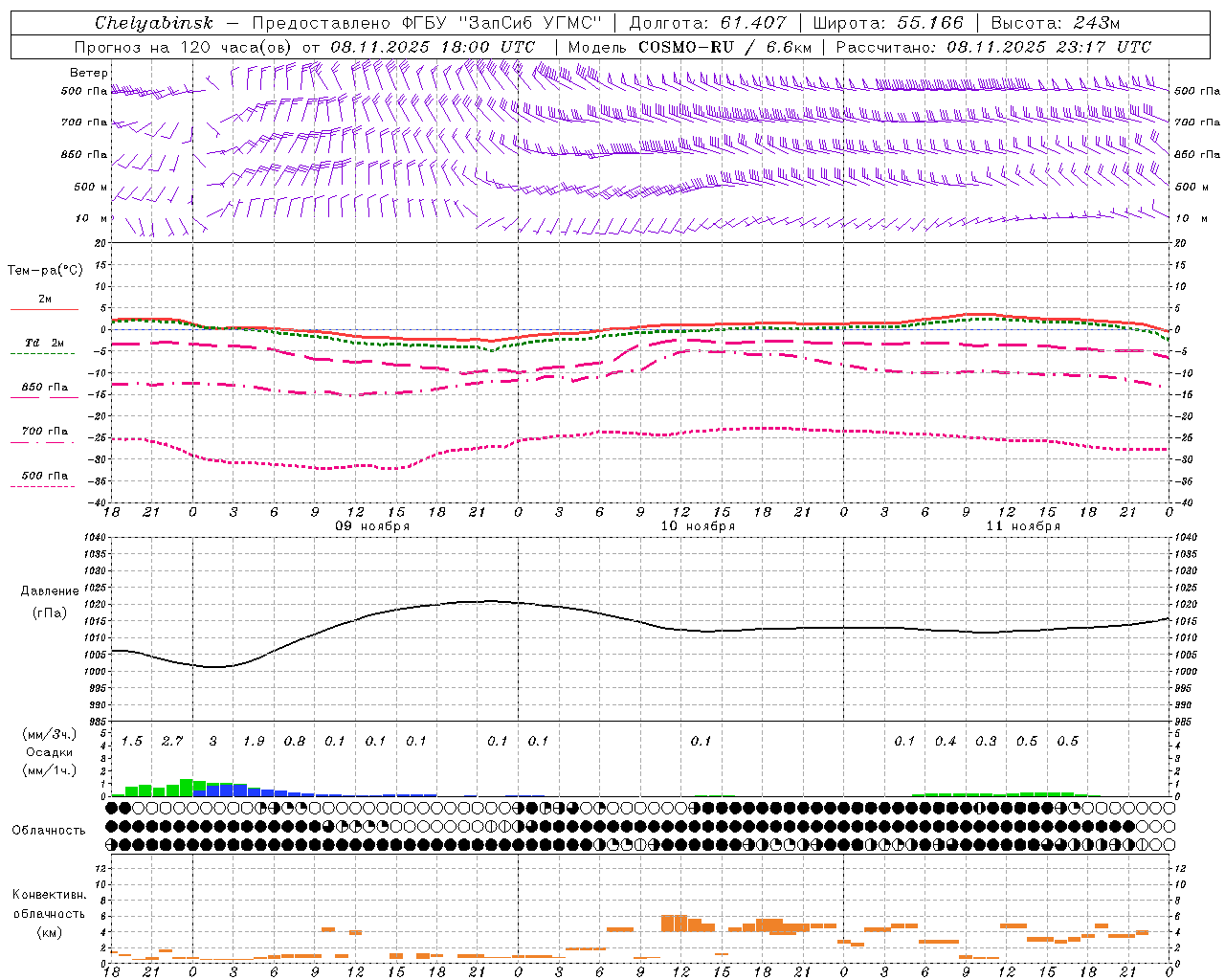Viewport: 1225px width, 980px height.
Task: Click the 'Конвективн.' convective cloud label
Action: tap(50, 895)
